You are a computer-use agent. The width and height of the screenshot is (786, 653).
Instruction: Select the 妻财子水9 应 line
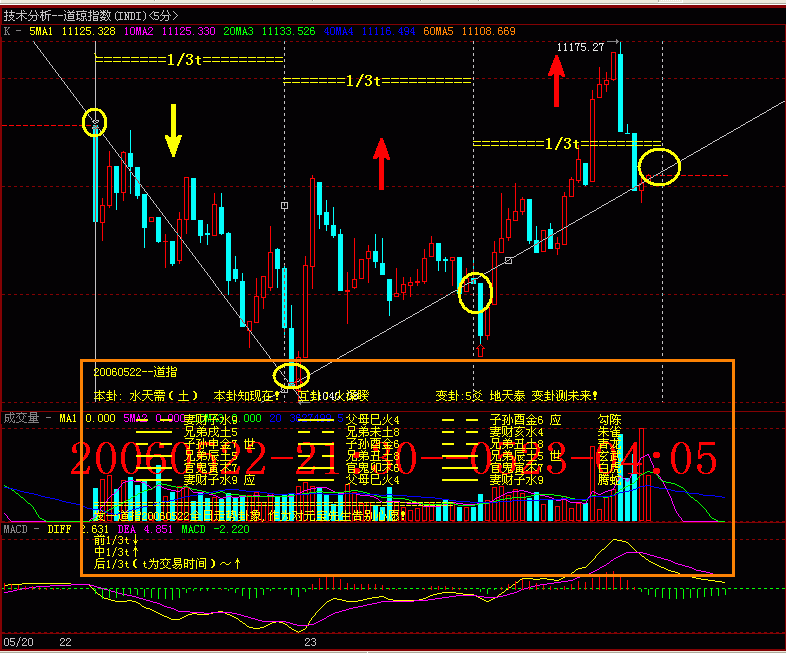[x=219, y=480]
